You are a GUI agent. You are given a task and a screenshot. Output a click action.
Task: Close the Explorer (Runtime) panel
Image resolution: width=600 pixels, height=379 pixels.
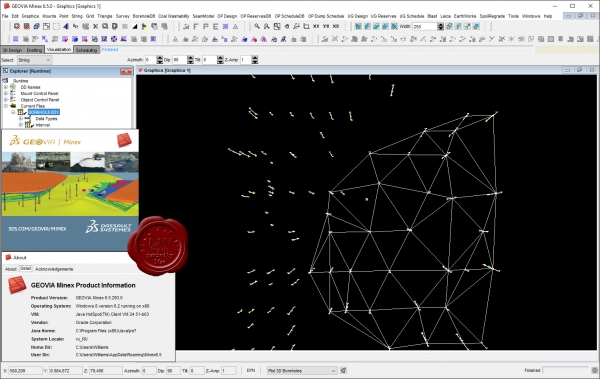[126, 71]
